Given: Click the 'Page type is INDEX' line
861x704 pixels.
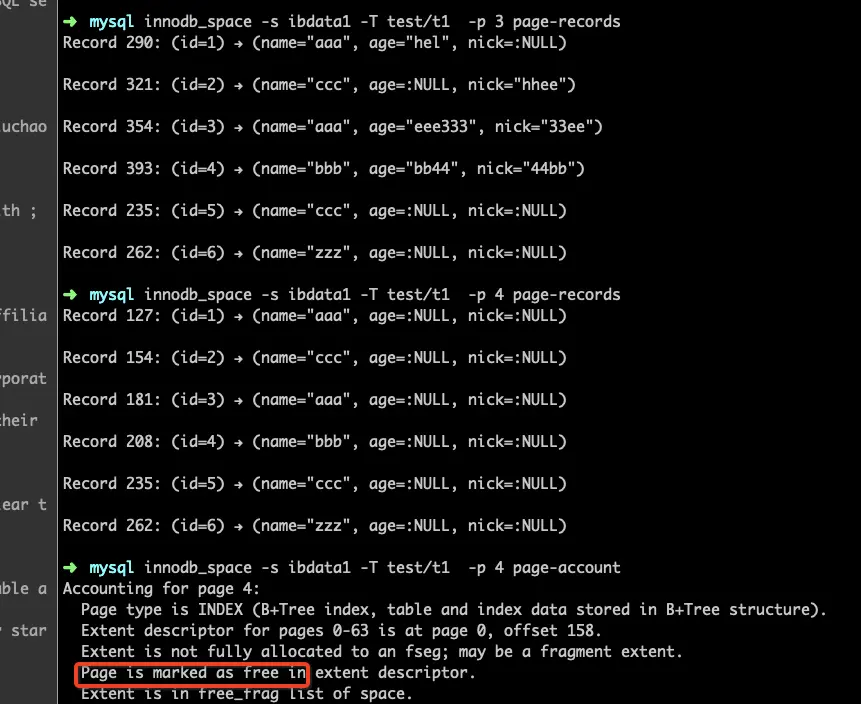Looking at the screenshot, I should (454, 610).
